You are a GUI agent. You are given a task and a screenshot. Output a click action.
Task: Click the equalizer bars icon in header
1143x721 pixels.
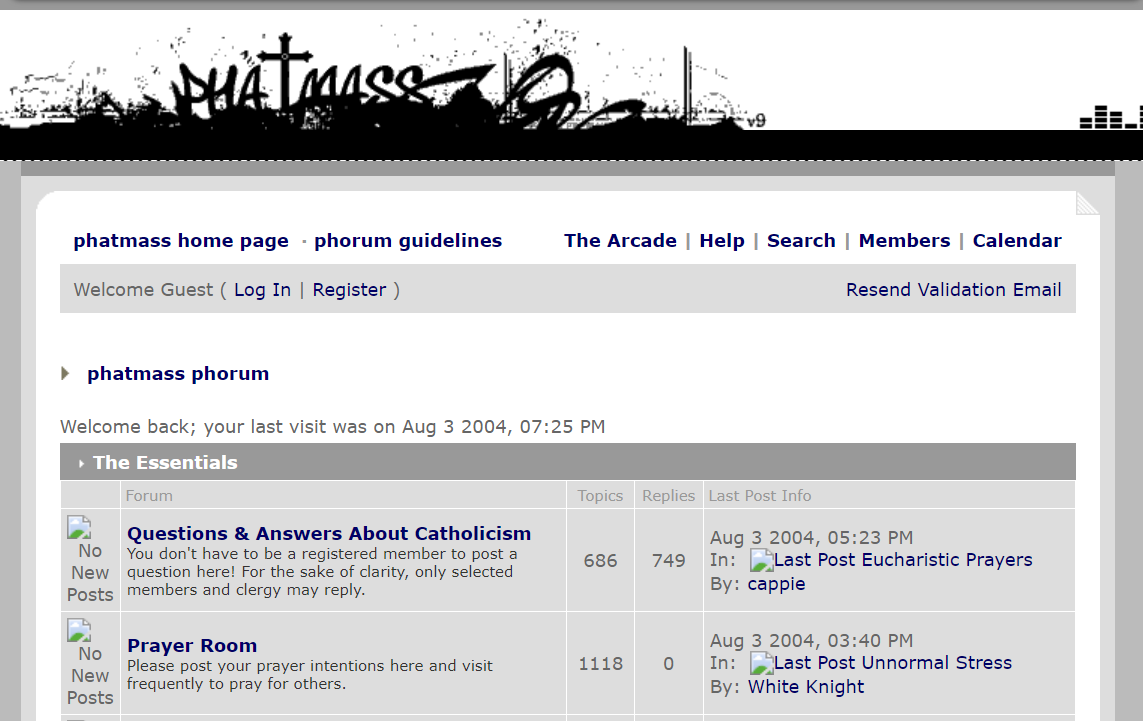click(x=1110, y=117)
